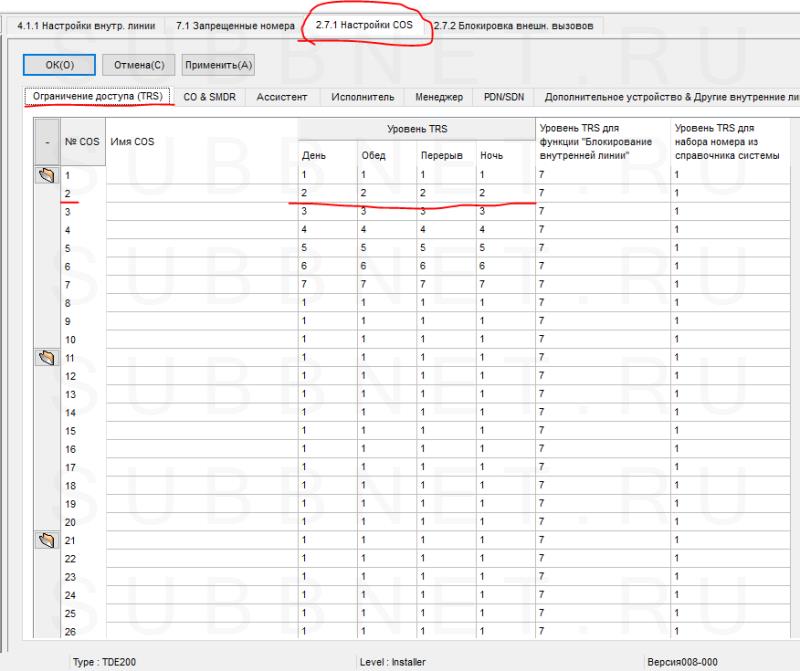Switch to the Ассистент sub-tab

(x=282, y=97)
